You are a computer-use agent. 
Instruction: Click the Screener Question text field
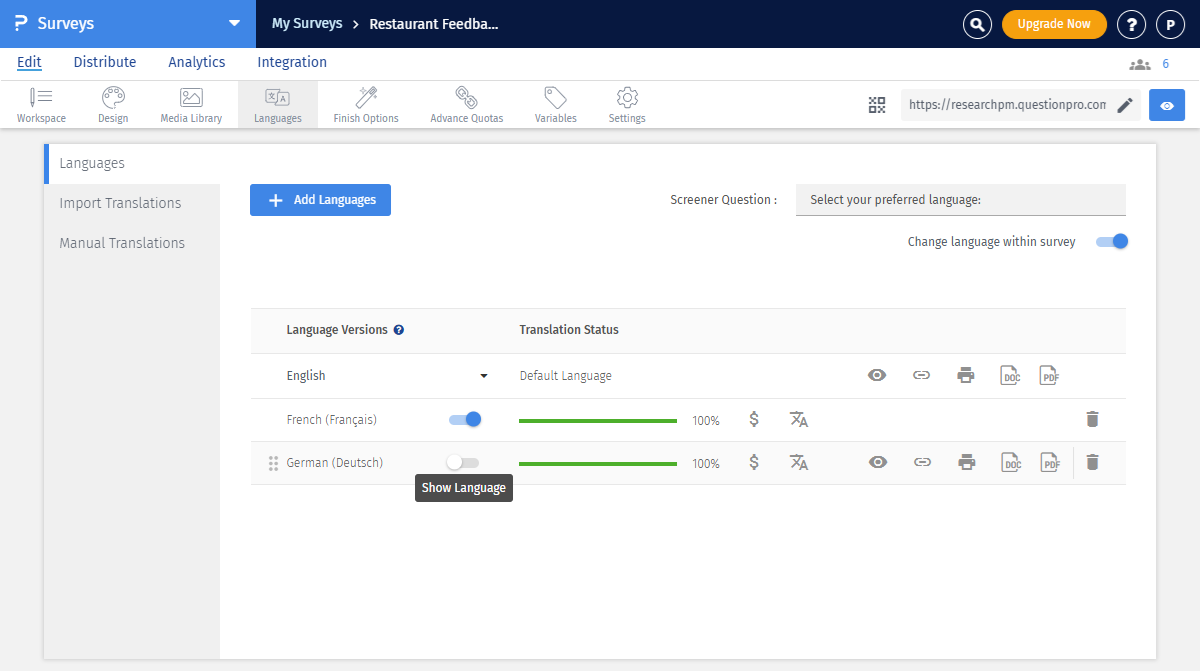[960, 200]
